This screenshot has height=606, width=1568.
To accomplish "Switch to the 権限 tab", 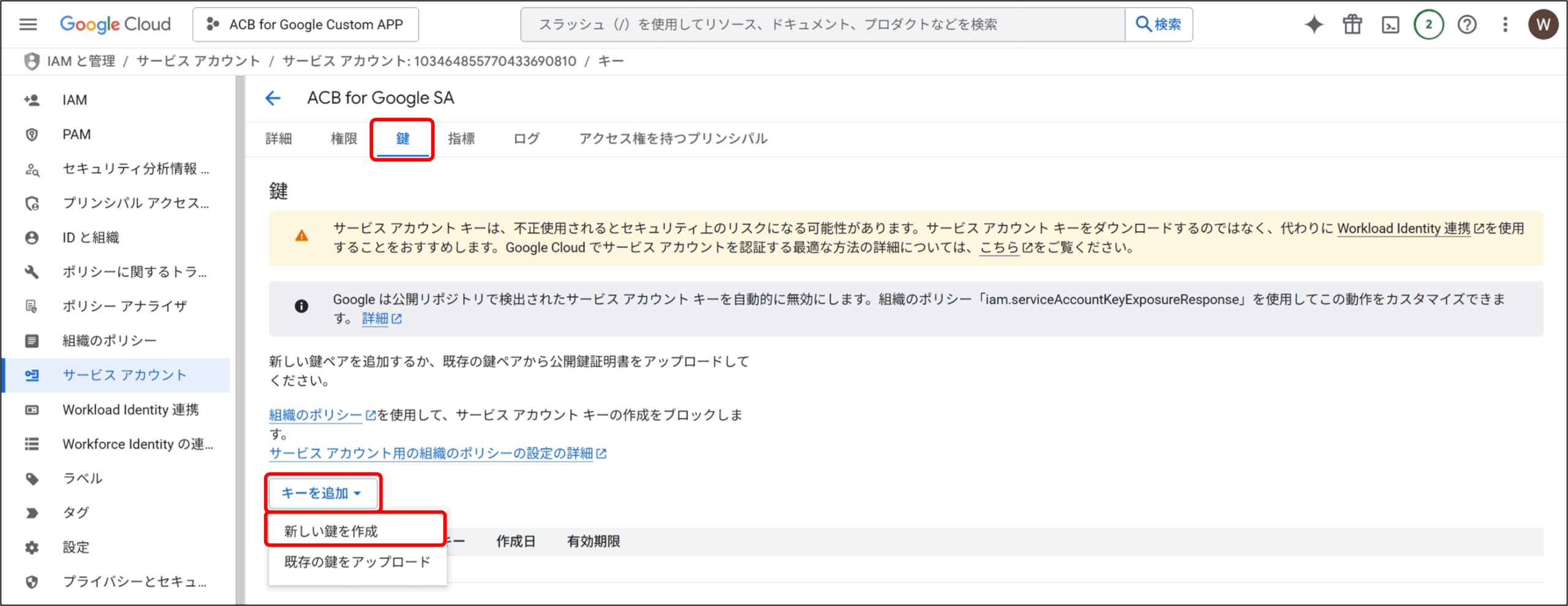I will (344, 139).
